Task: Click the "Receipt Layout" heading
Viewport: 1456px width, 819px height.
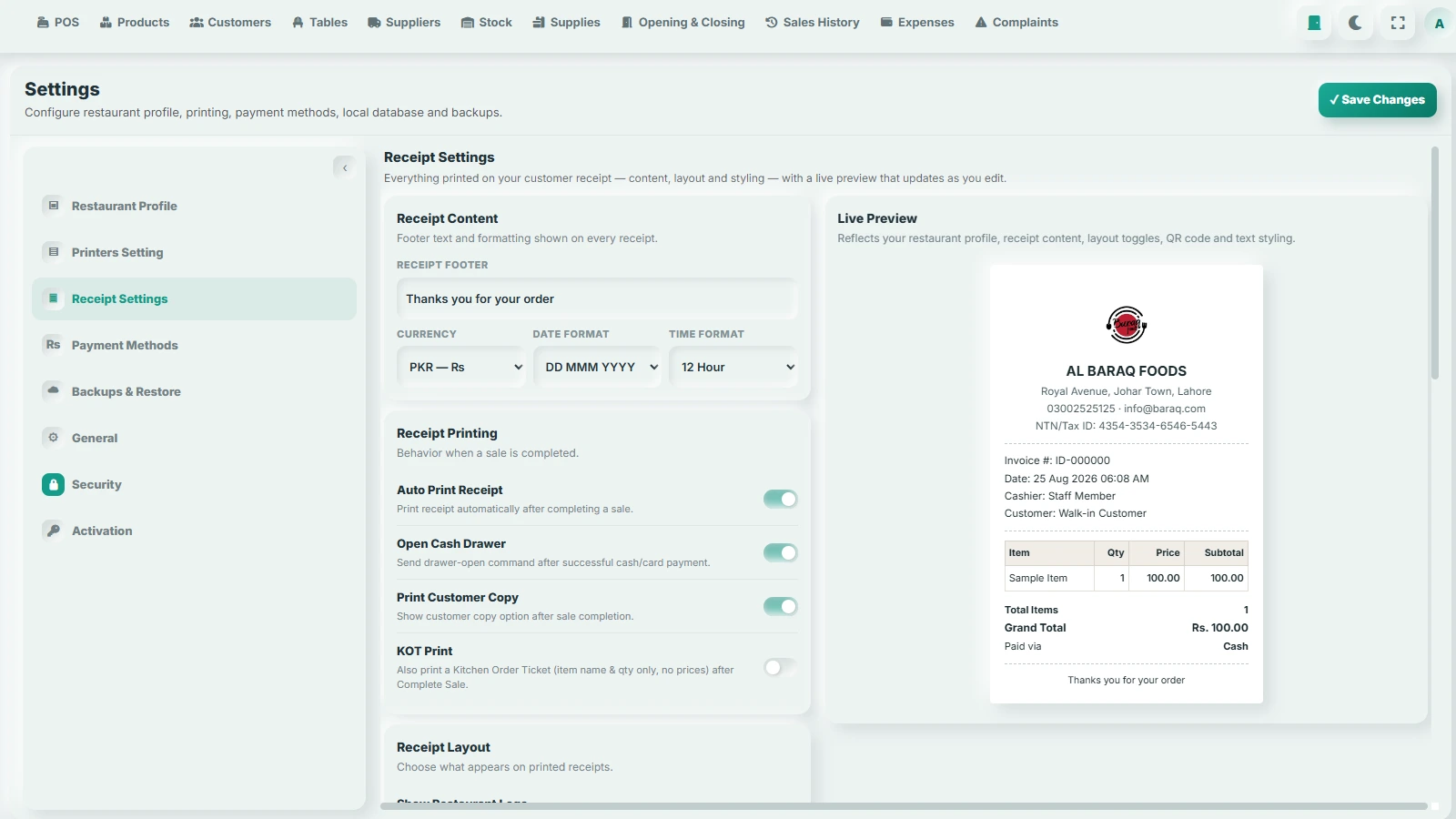Action: click(443, 747)
